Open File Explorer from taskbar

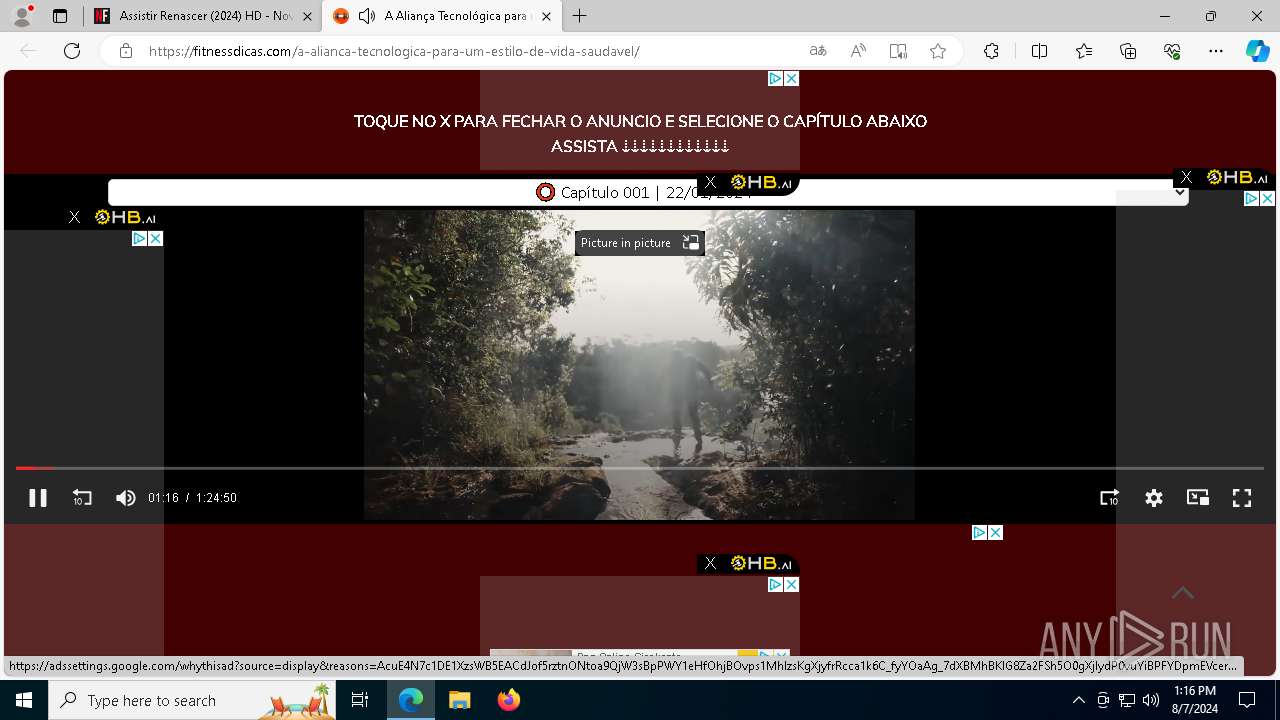(460, 700)
